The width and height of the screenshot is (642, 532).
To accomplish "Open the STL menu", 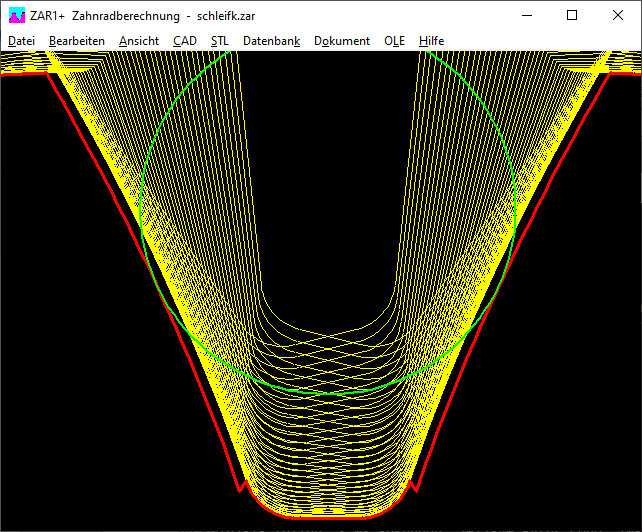I will (220, 41).
